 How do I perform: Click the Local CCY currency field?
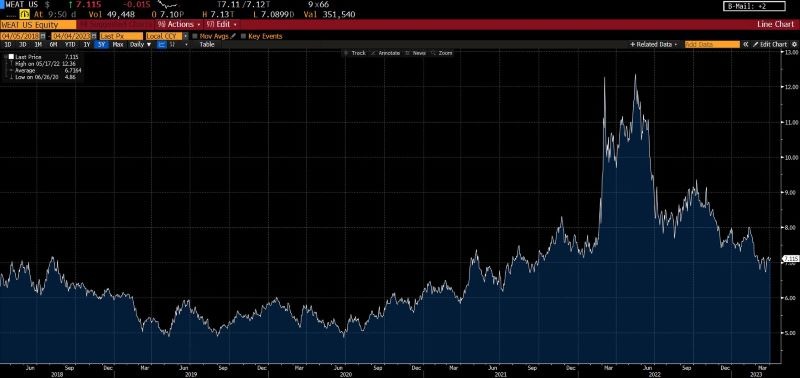click(x=164, y=36)
